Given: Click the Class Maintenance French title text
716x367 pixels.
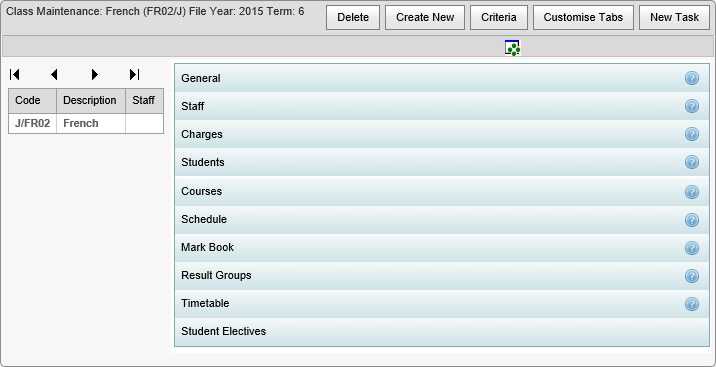Looking at the screenshot, I should coord(155,11).
